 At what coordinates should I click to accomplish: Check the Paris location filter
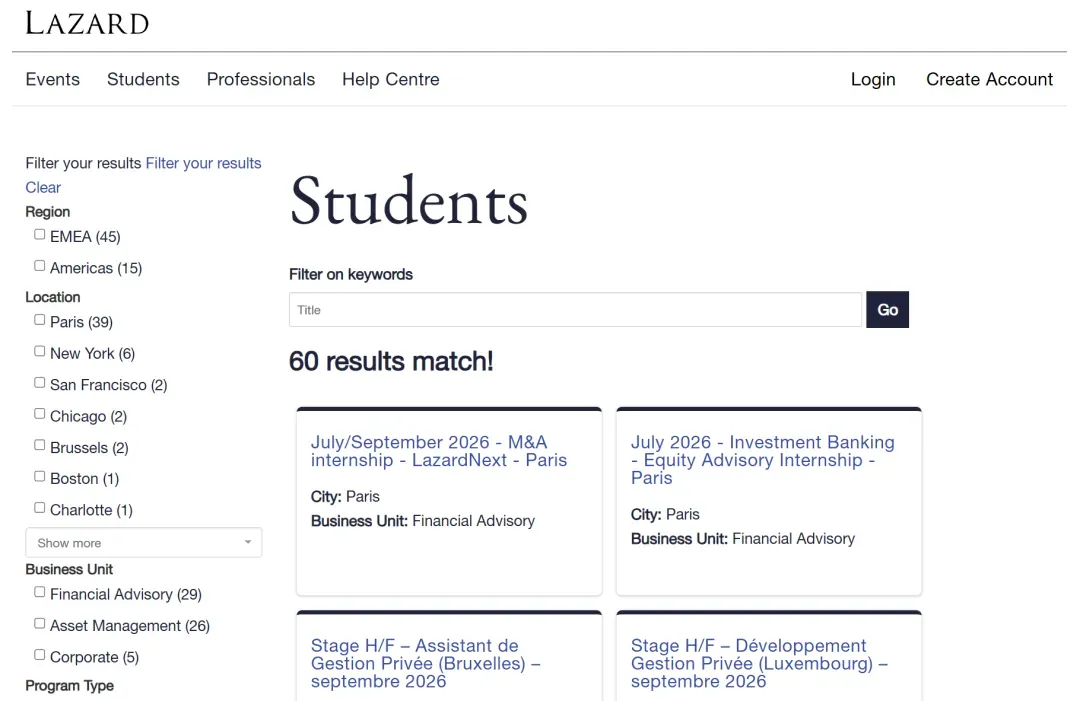click(x=40, y=320)
